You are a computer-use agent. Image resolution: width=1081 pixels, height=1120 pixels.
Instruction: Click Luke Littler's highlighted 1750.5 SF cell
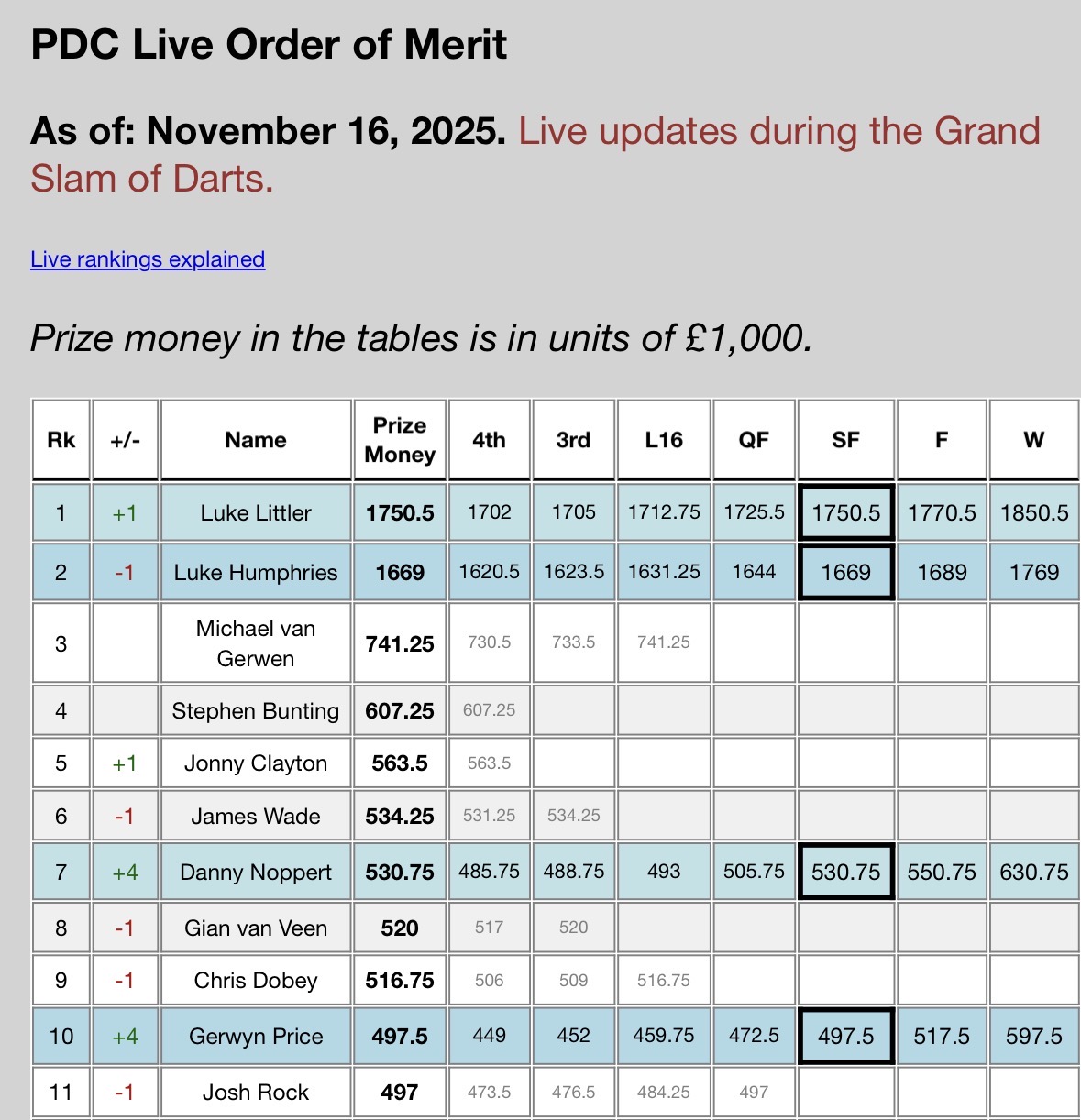coord(845,513)
